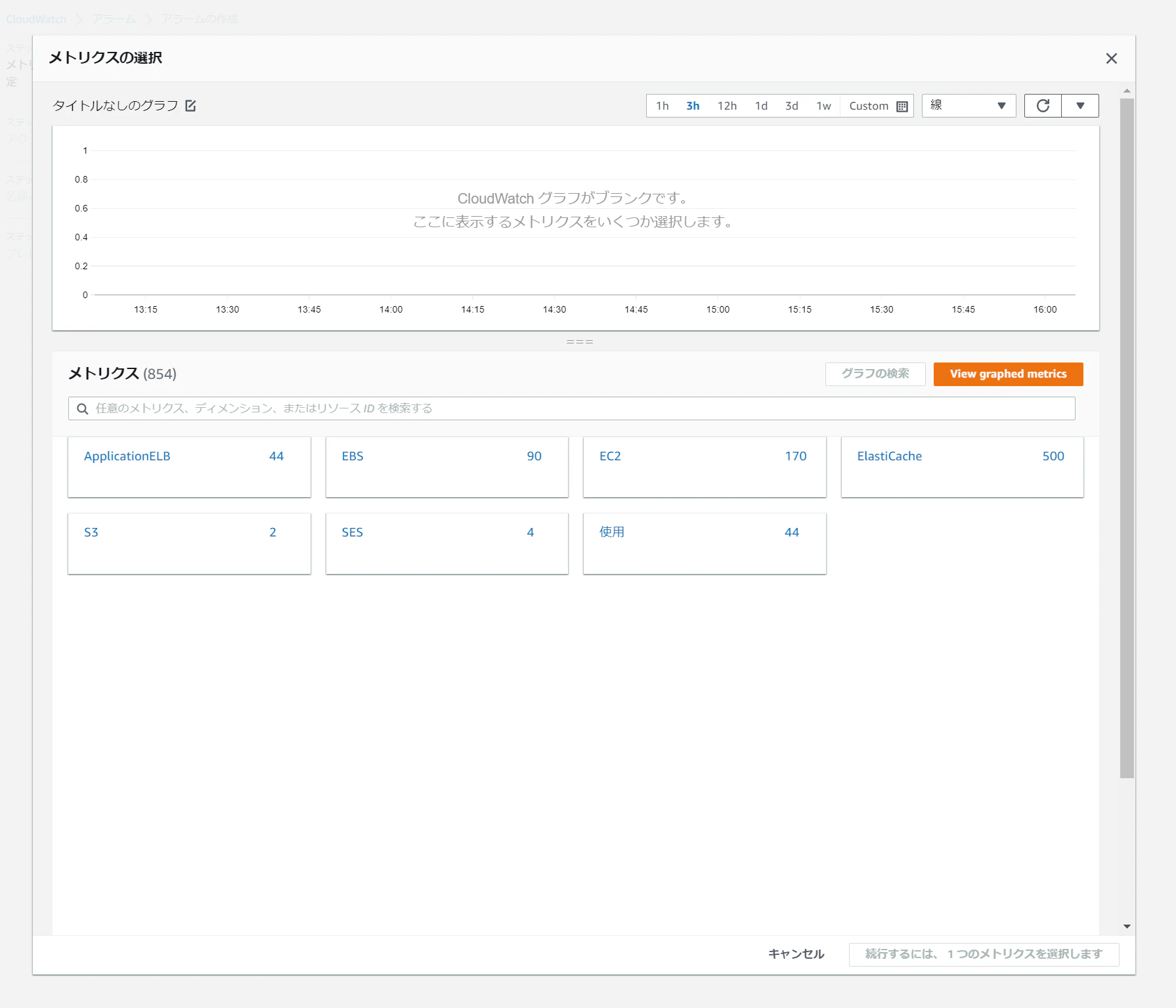Click the グラフの検索 button

[x=875, y=374]
